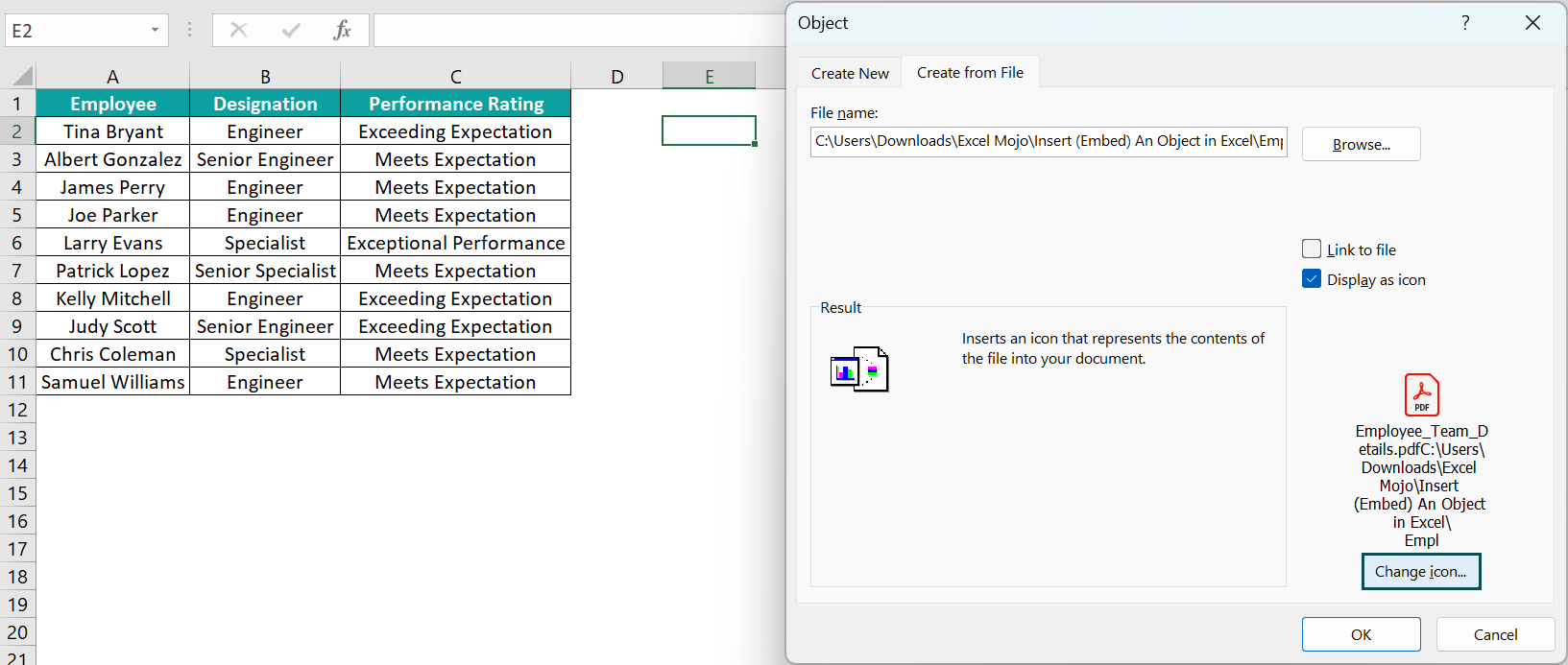Uncheck the Display as icon checkbox
This screenshot has height=665, width=1568.
pyautogui.click(x=1312, y=279)
